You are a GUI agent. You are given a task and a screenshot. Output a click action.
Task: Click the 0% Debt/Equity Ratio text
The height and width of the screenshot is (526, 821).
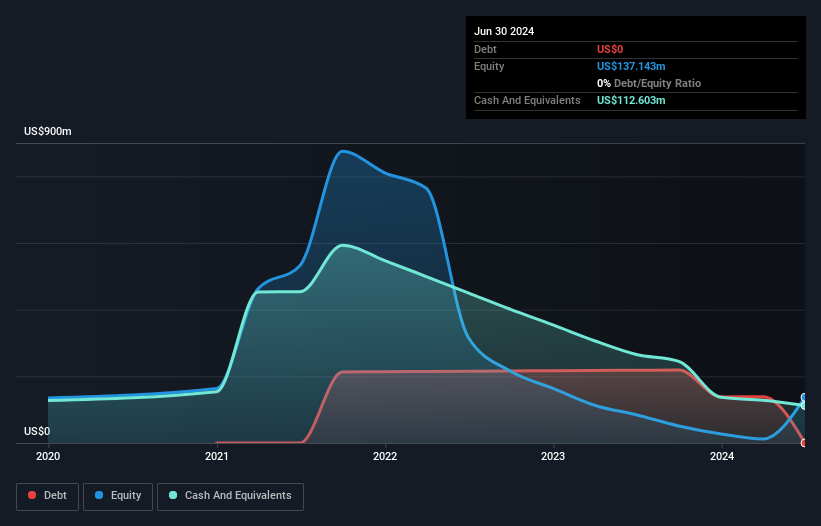(x=649, y=83)
